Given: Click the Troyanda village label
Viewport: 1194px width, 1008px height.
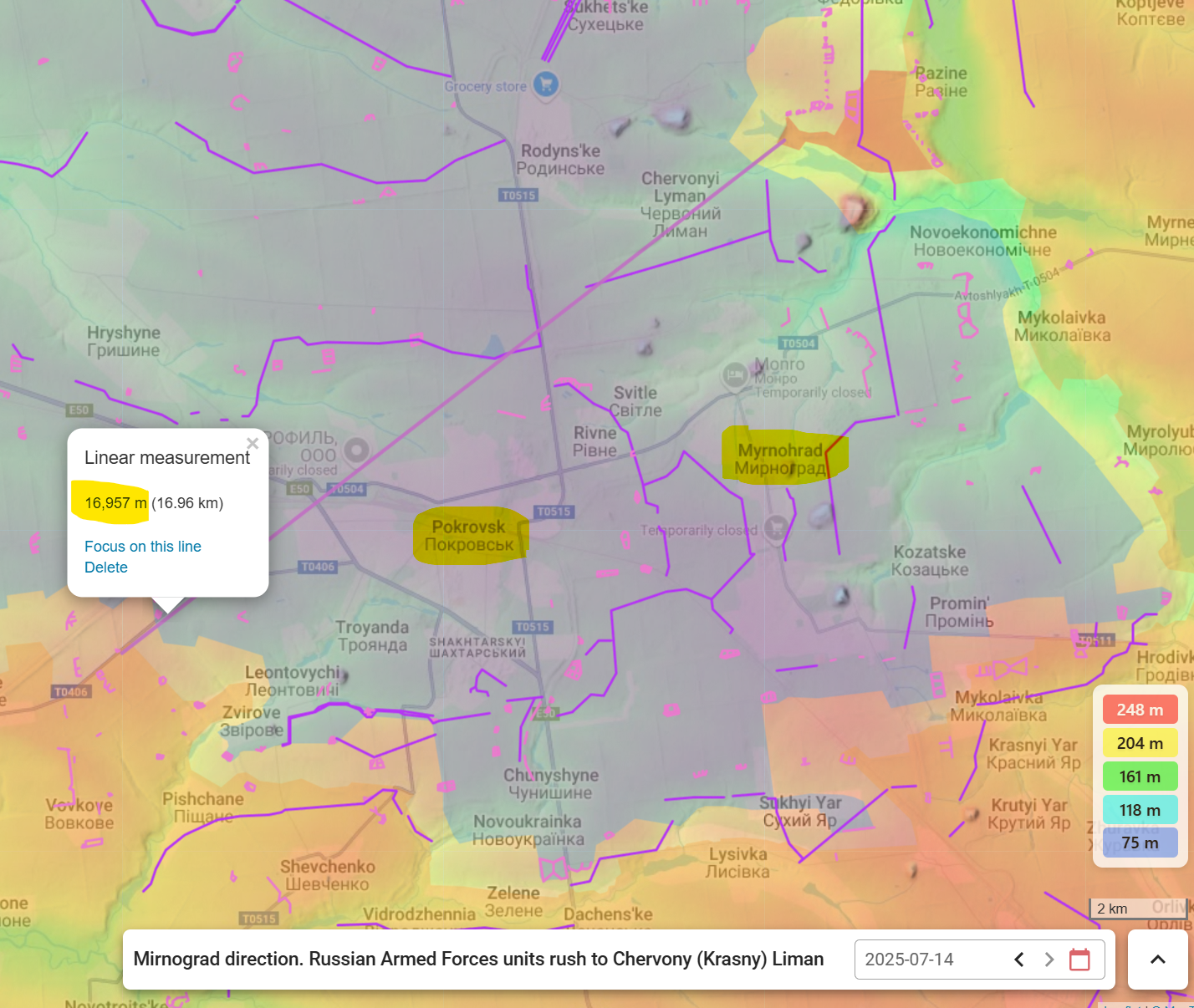Looking at the screenshot, I should tap(372, 636).
